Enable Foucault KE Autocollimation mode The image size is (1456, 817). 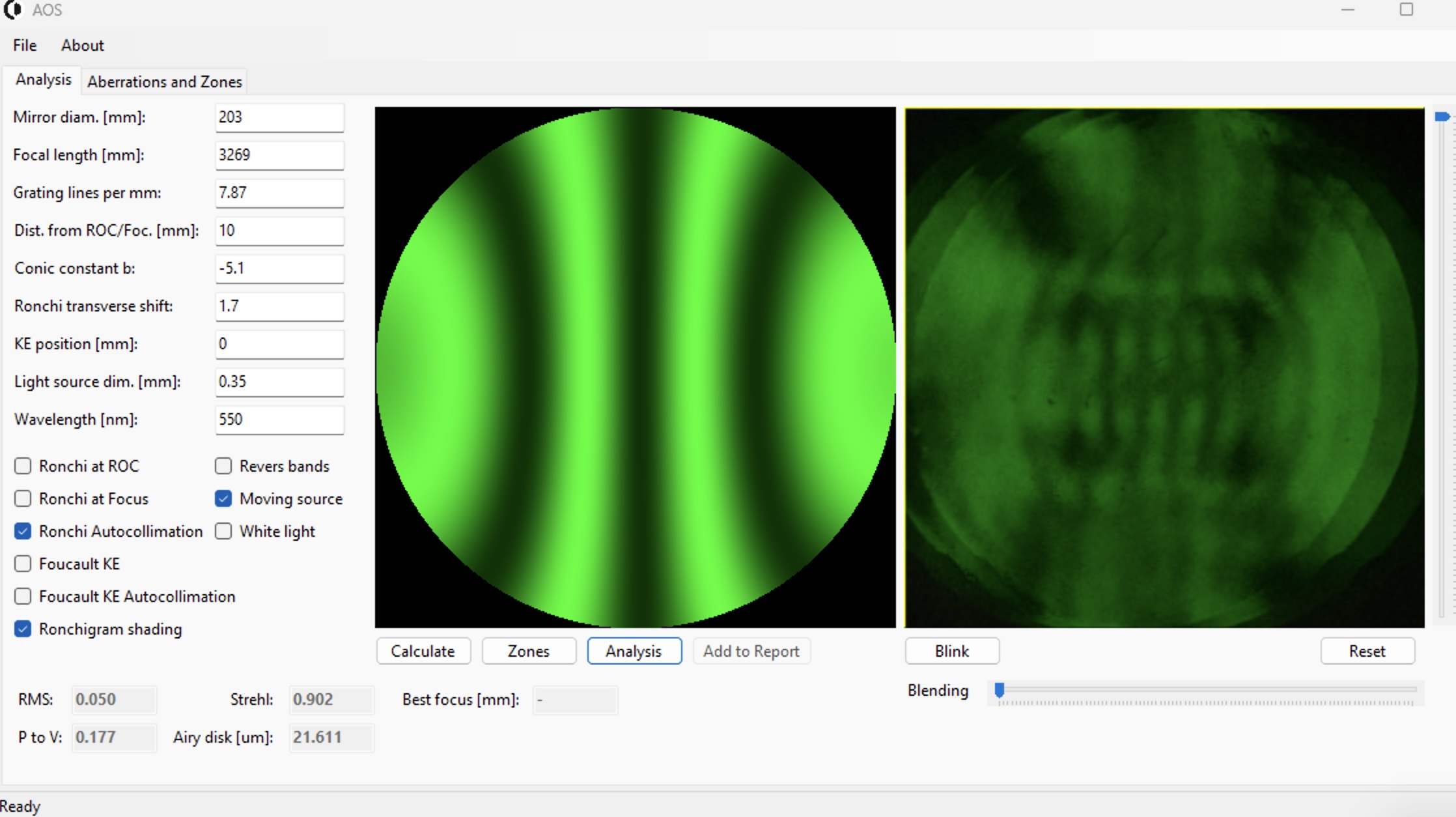click(x=23, y=596)
